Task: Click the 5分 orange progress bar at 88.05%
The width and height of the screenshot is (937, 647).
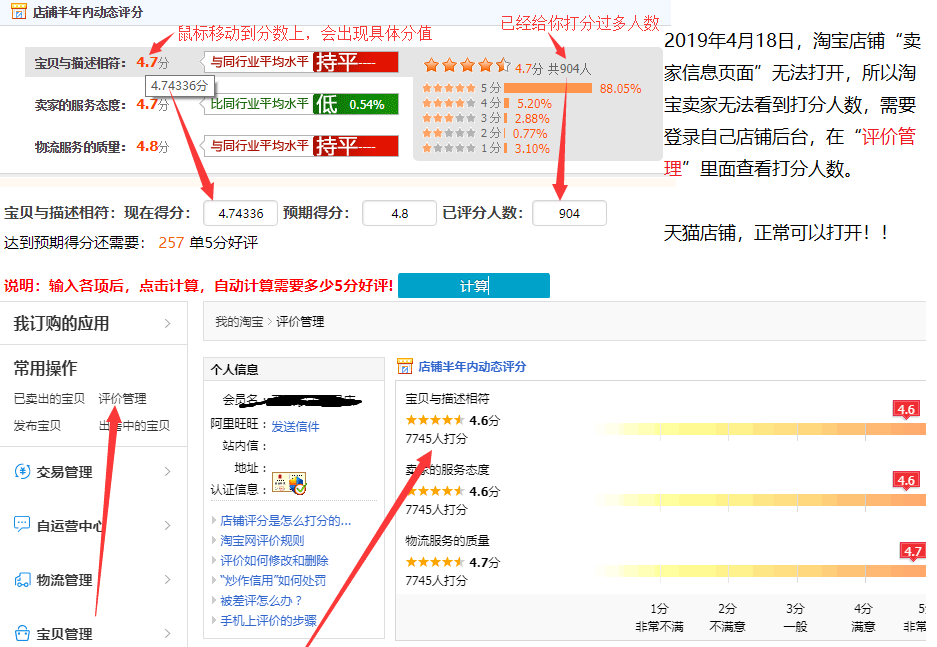Action: click(x=548, y=88)
